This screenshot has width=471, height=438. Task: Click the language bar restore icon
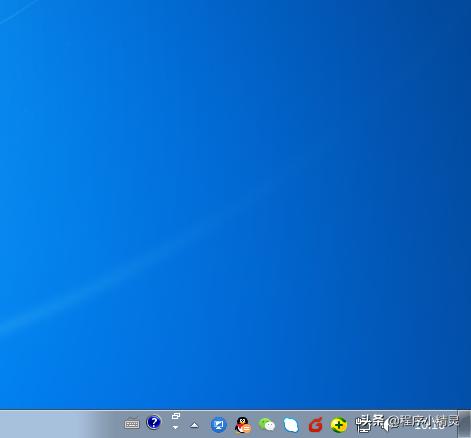point(176,416)
